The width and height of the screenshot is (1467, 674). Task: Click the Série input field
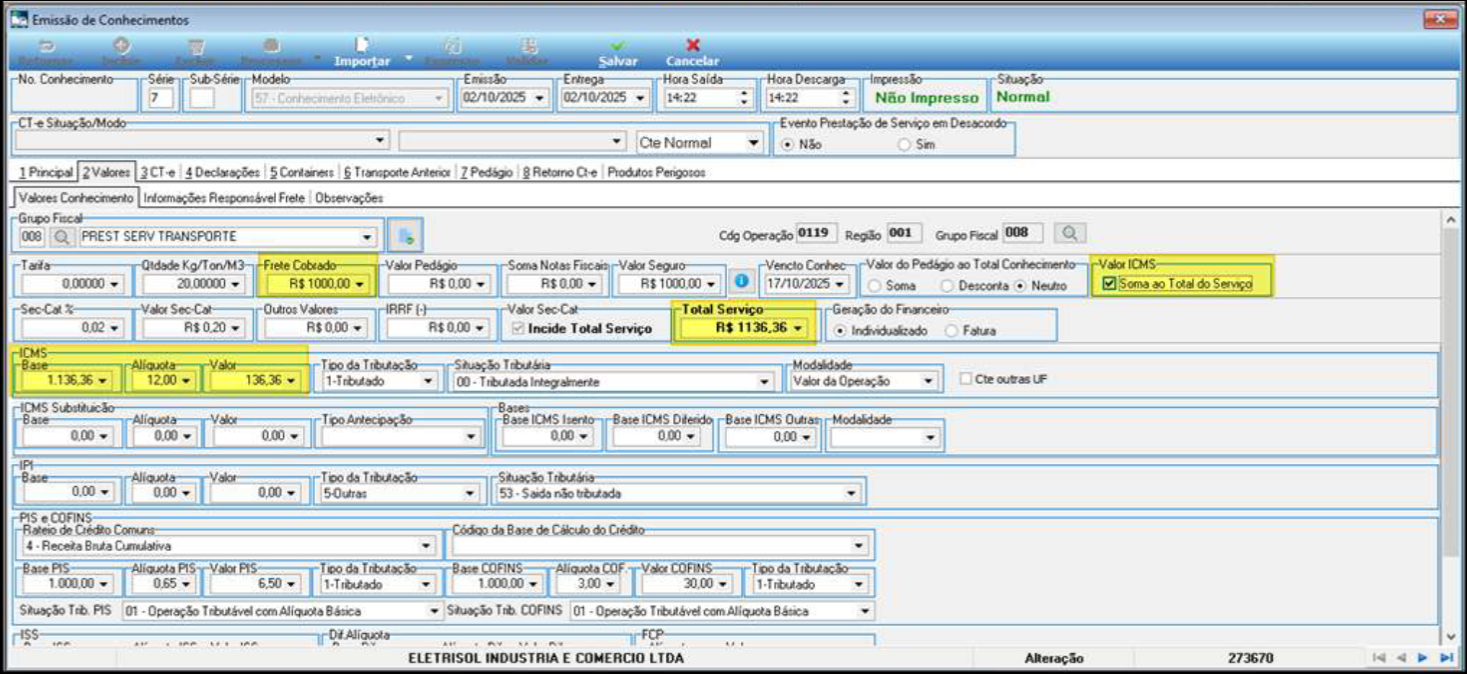(160, 98)
